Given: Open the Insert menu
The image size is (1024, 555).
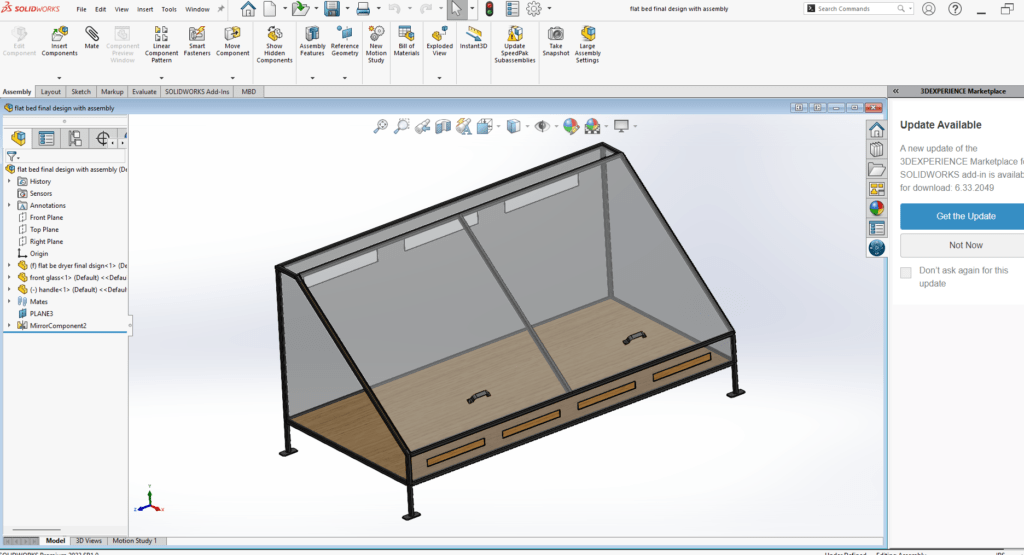Looking at the screenshot, I should pyautogui.click(x=145, y=9).
